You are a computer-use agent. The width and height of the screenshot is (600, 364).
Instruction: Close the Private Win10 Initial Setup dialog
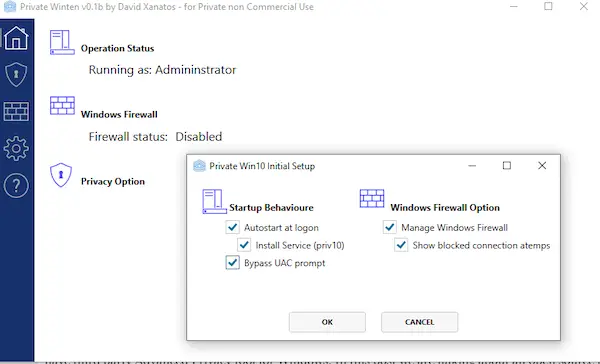coord(542,165)
